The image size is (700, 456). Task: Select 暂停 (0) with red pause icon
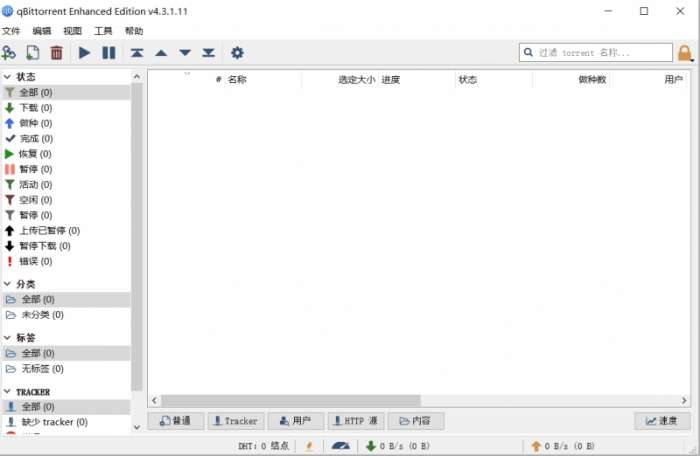click(66, 169)
